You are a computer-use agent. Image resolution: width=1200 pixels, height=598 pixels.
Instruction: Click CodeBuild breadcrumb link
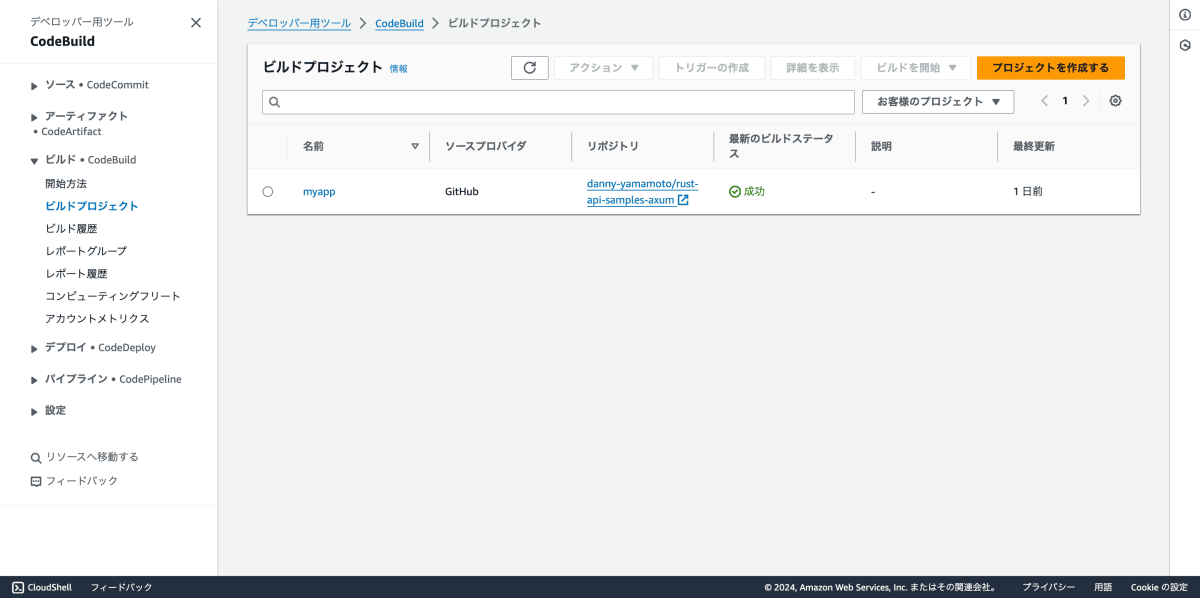(x=399, y=23)
